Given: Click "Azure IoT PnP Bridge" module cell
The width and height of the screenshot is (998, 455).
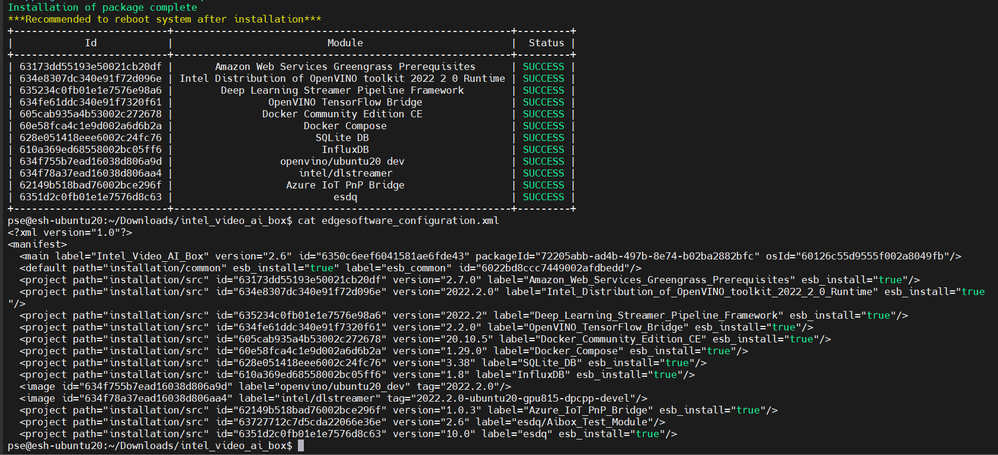Looking at the screenshot, I should 345,185.
